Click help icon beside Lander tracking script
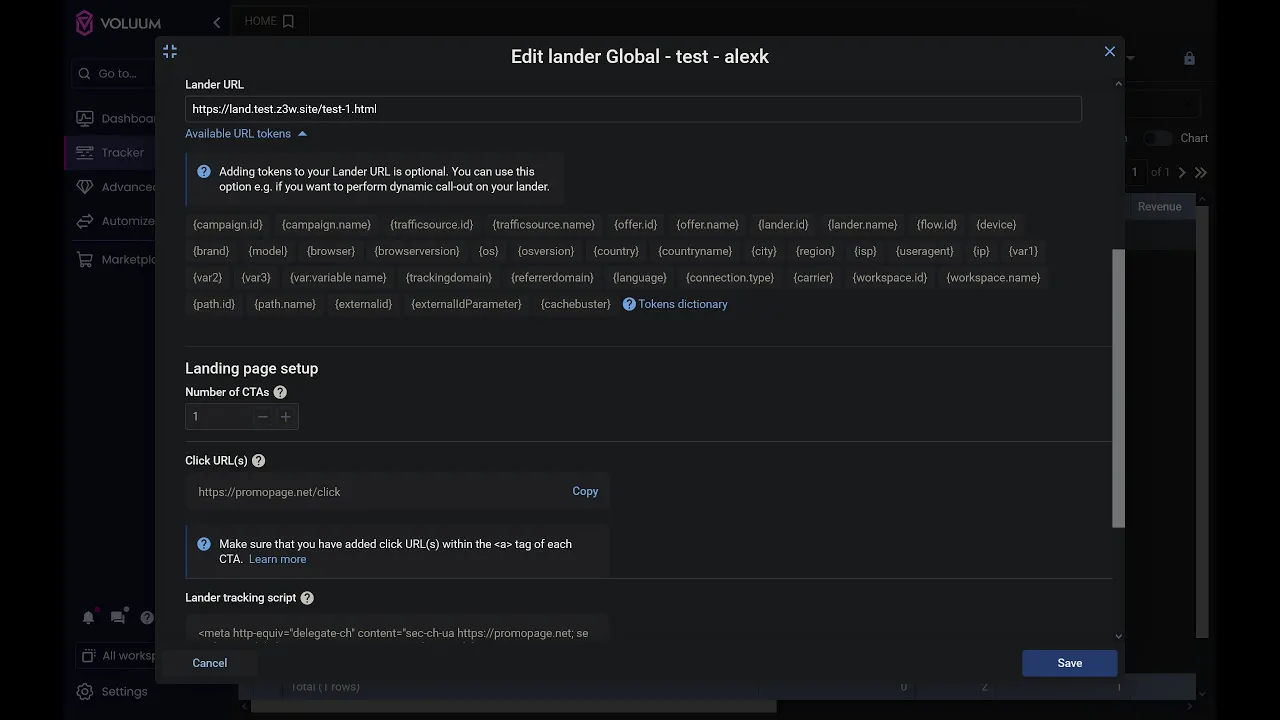This screenshot has width=1280, height=720. coord(307,598)
